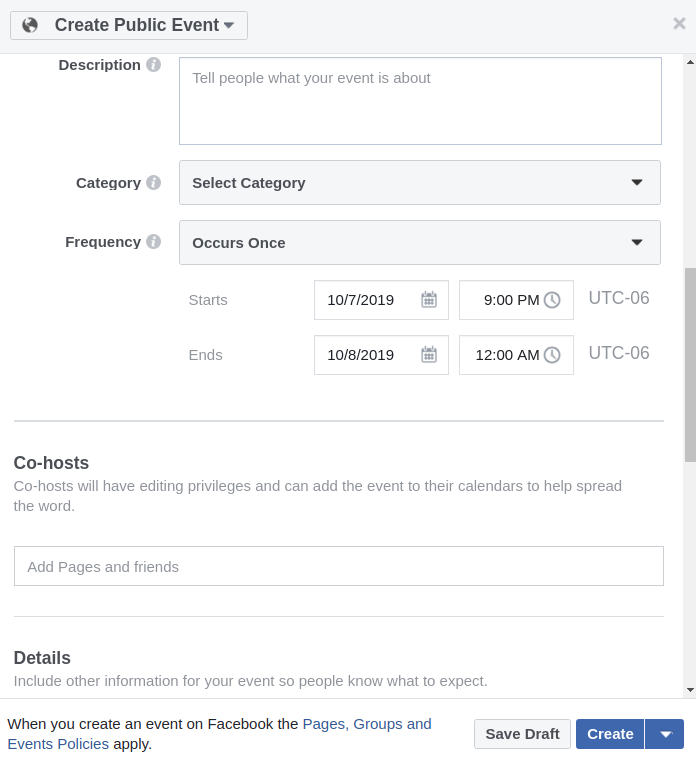Click the info icon next to Description
Image resolution: width=696 pixels, height=769 pixels.
(x=153, y=65)
